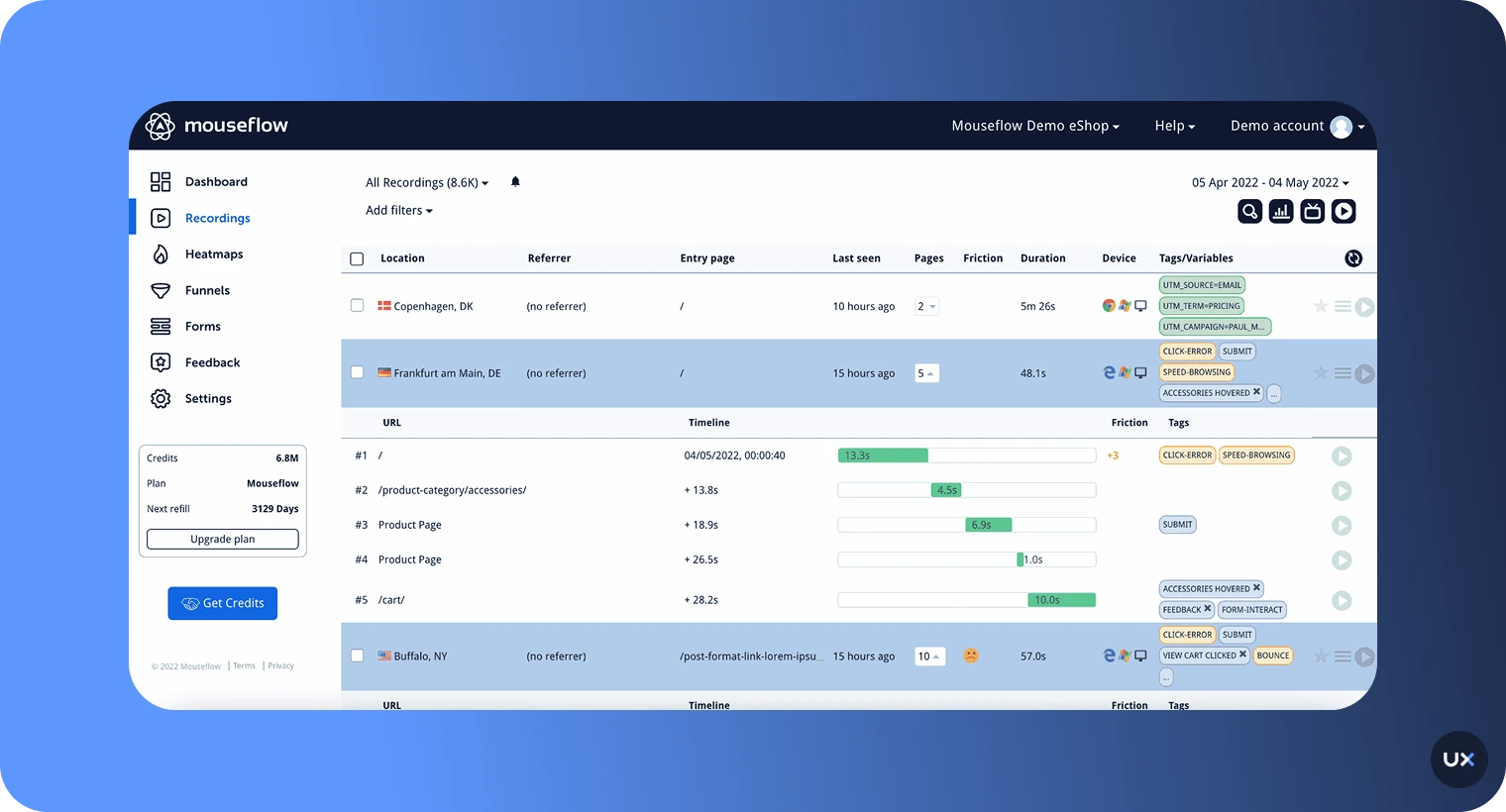
Task: Play page #4 Product Page
Action: tap(1342, 560)
